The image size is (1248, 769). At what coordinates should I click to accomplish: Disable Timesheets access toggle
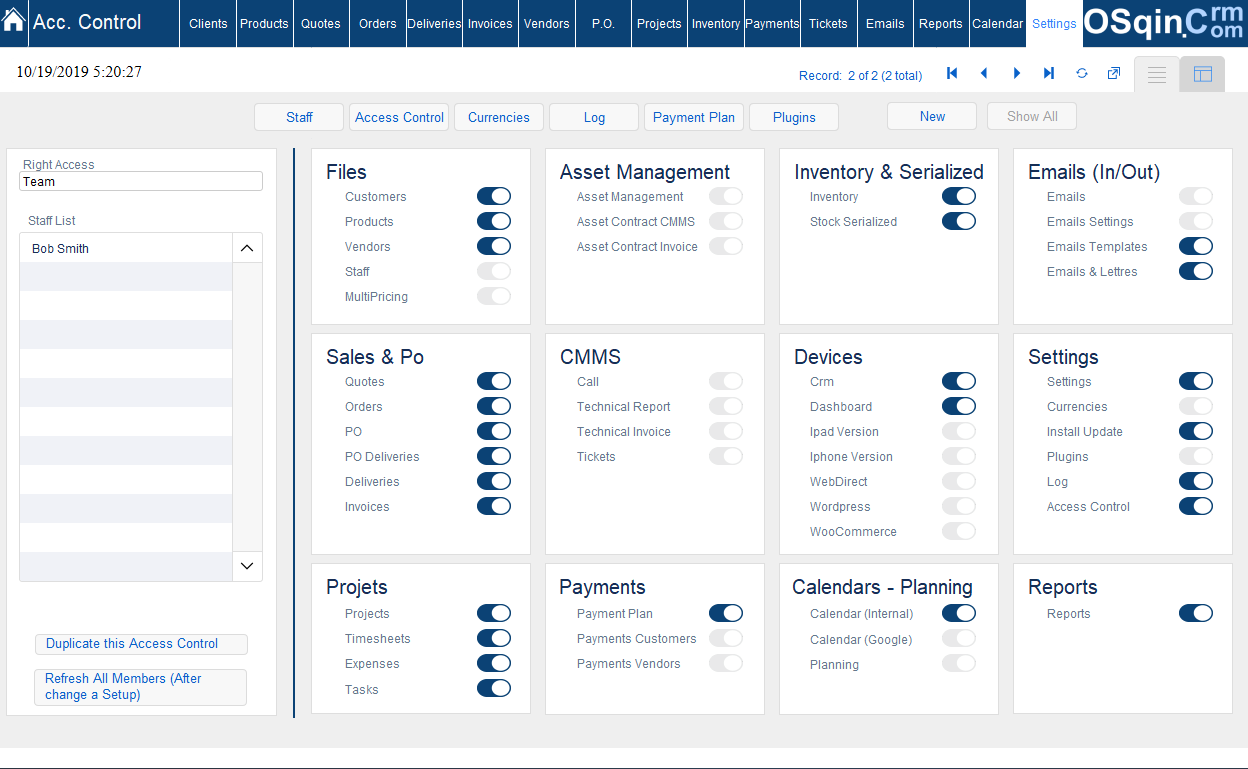click(x=494, y=639)
